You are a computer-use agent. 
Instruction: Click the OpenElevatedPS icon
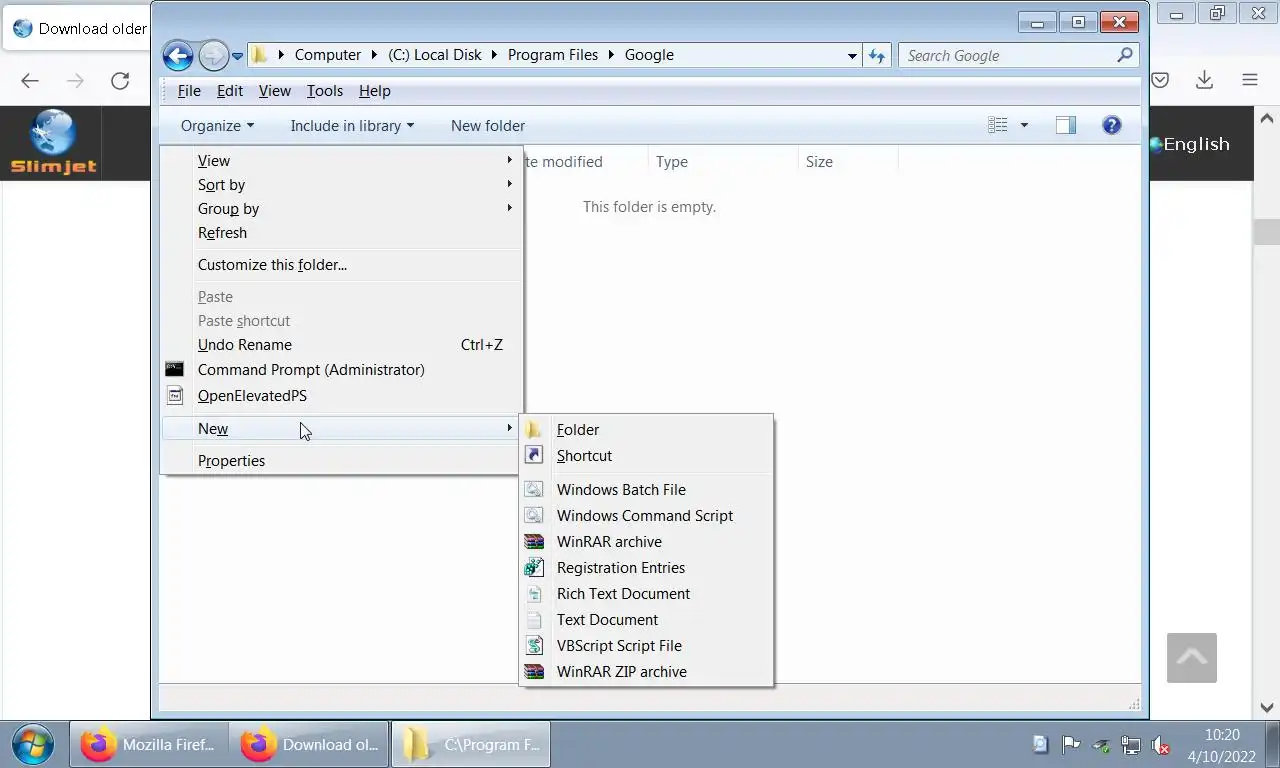point(175,396)
